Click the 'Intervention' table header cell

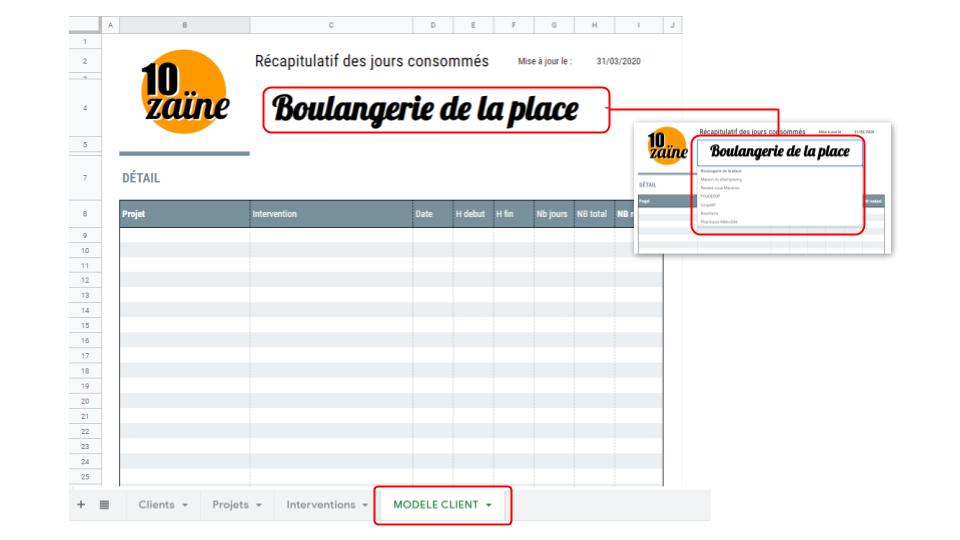[x=331, y=214]
